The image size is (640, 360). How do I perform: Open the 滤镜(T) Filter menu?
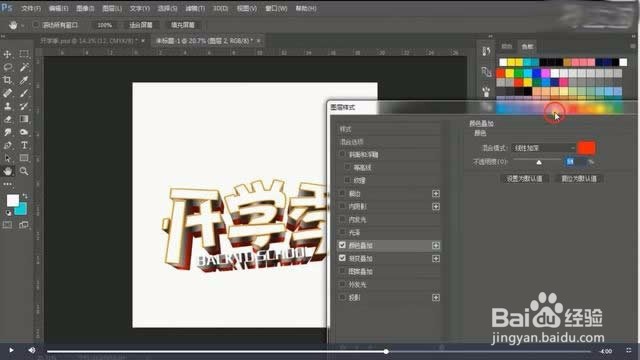[x=195, y=8]
